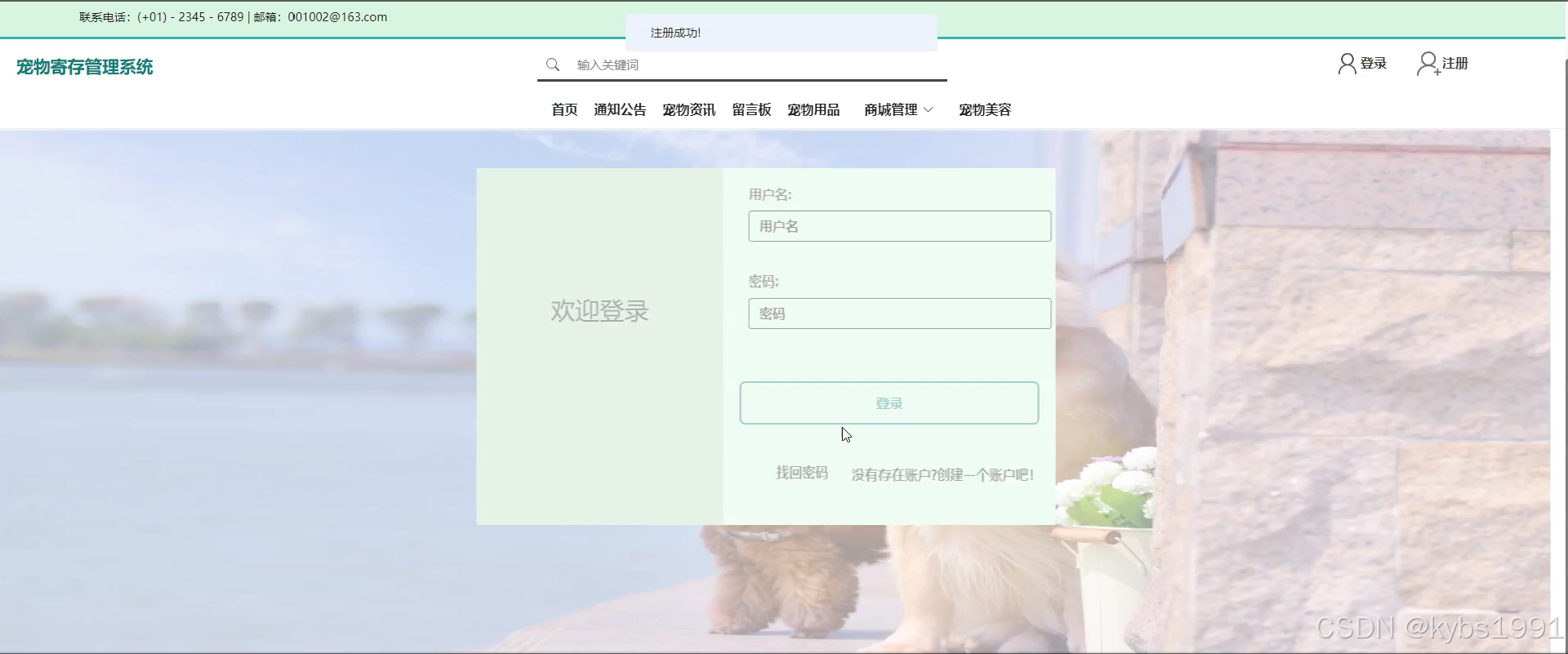Expand the 商城管理 dropdown chevron
The image size is (1568, 654).
click(928, 109)
